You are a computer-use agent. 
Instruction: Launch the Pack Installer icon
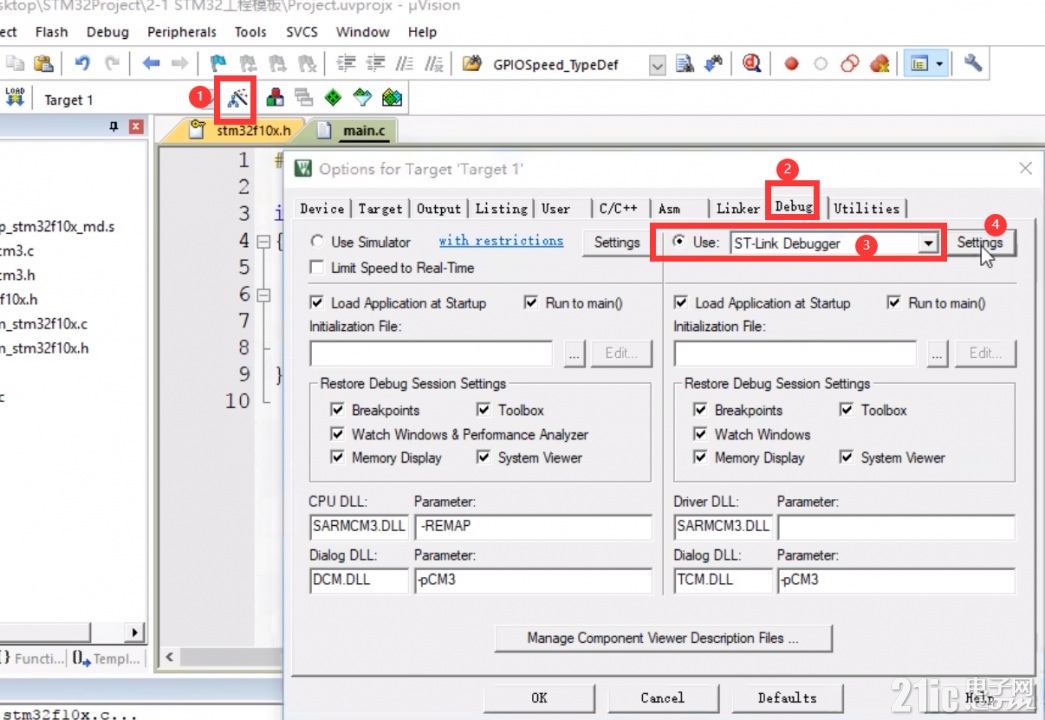click(x=392, y=98)
